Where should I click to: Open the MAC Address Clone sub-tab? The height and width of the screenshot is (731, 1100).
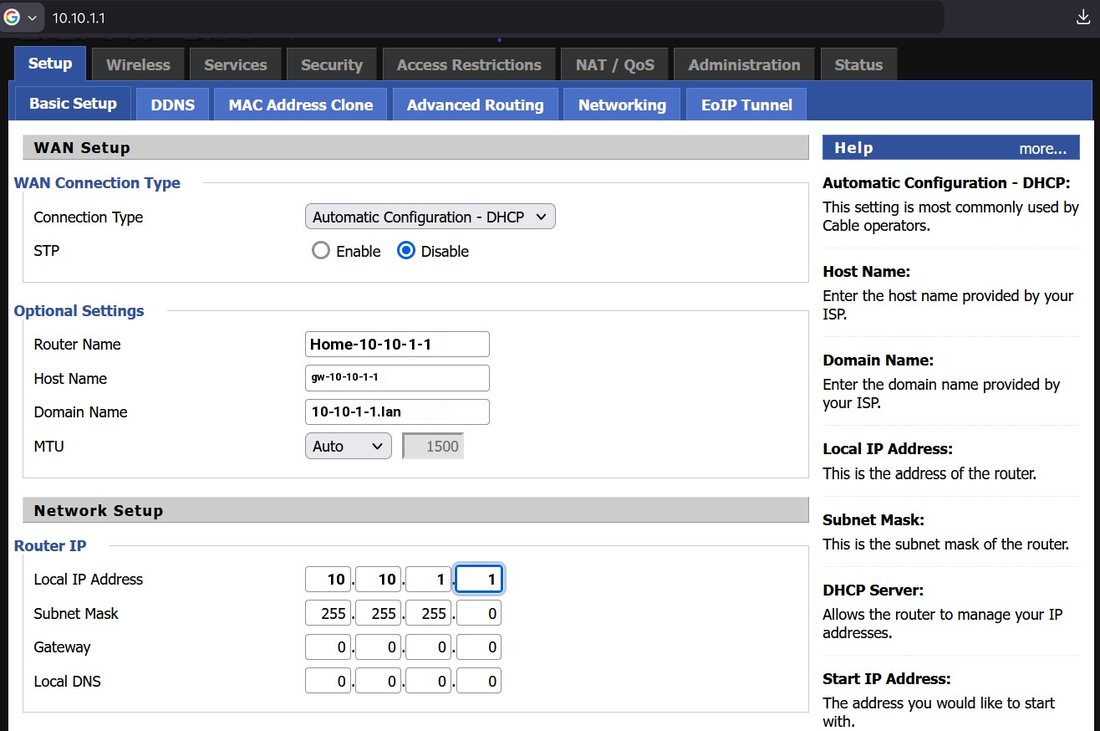[x=301, y=105]
